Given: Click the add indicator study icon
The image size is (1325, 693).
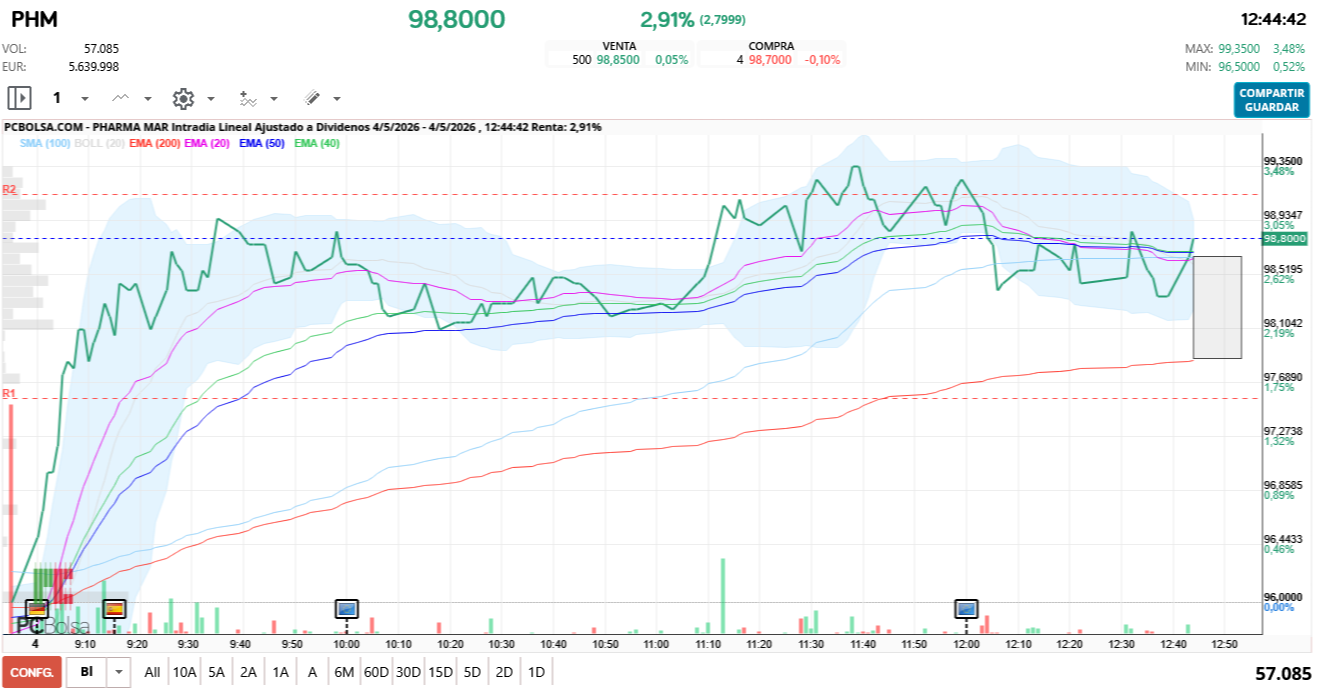Looking at the screenshot, I should point(247,98).
